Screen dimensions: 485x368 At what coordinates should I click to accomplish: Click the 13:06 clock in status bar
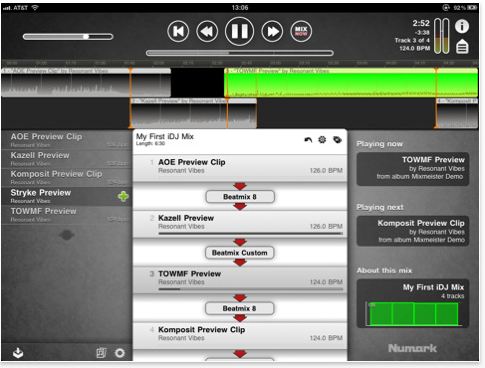240,7
